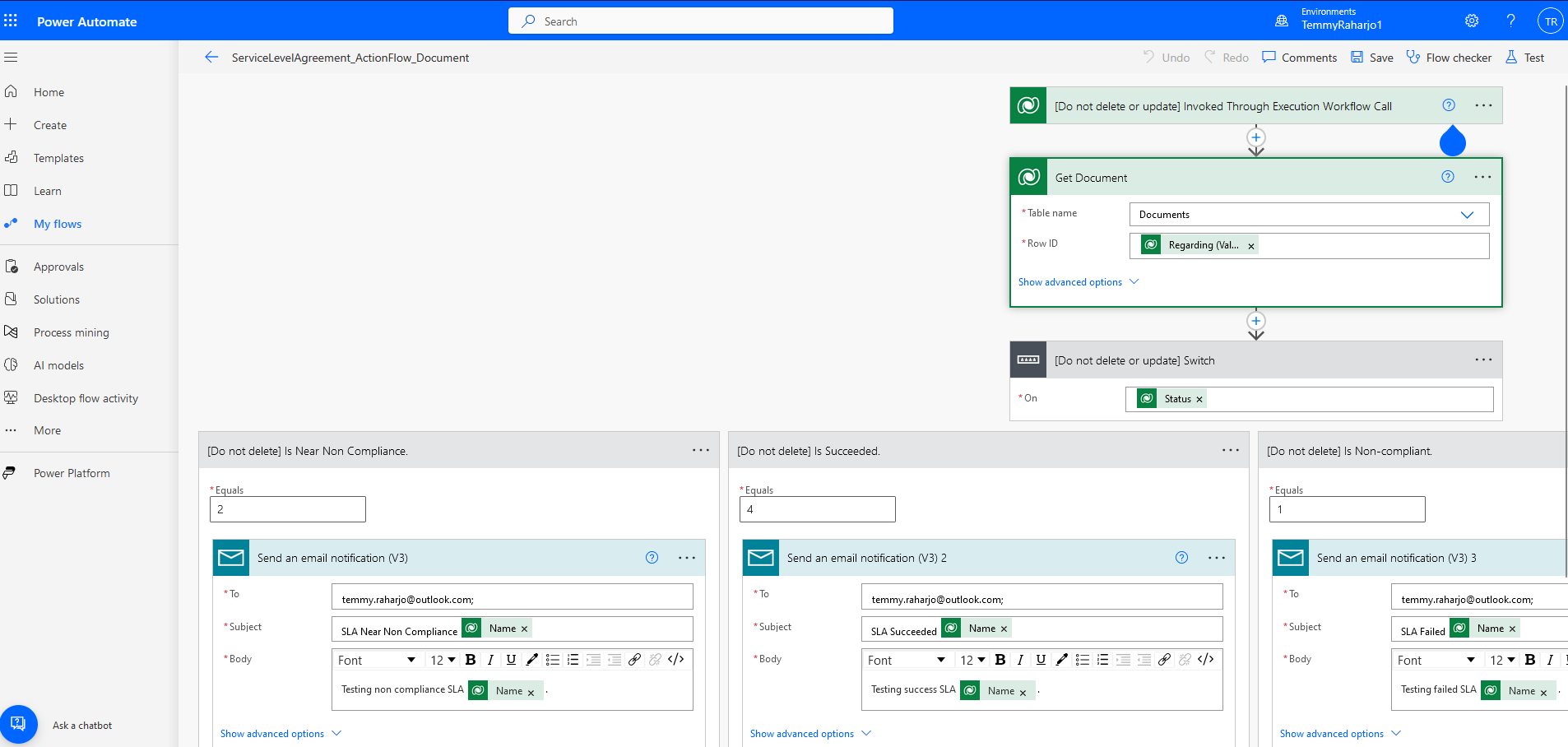Toggle underline in the first email body toolbar
The height and width of the screenshot is (747, 1568).
tap(511, 660)
